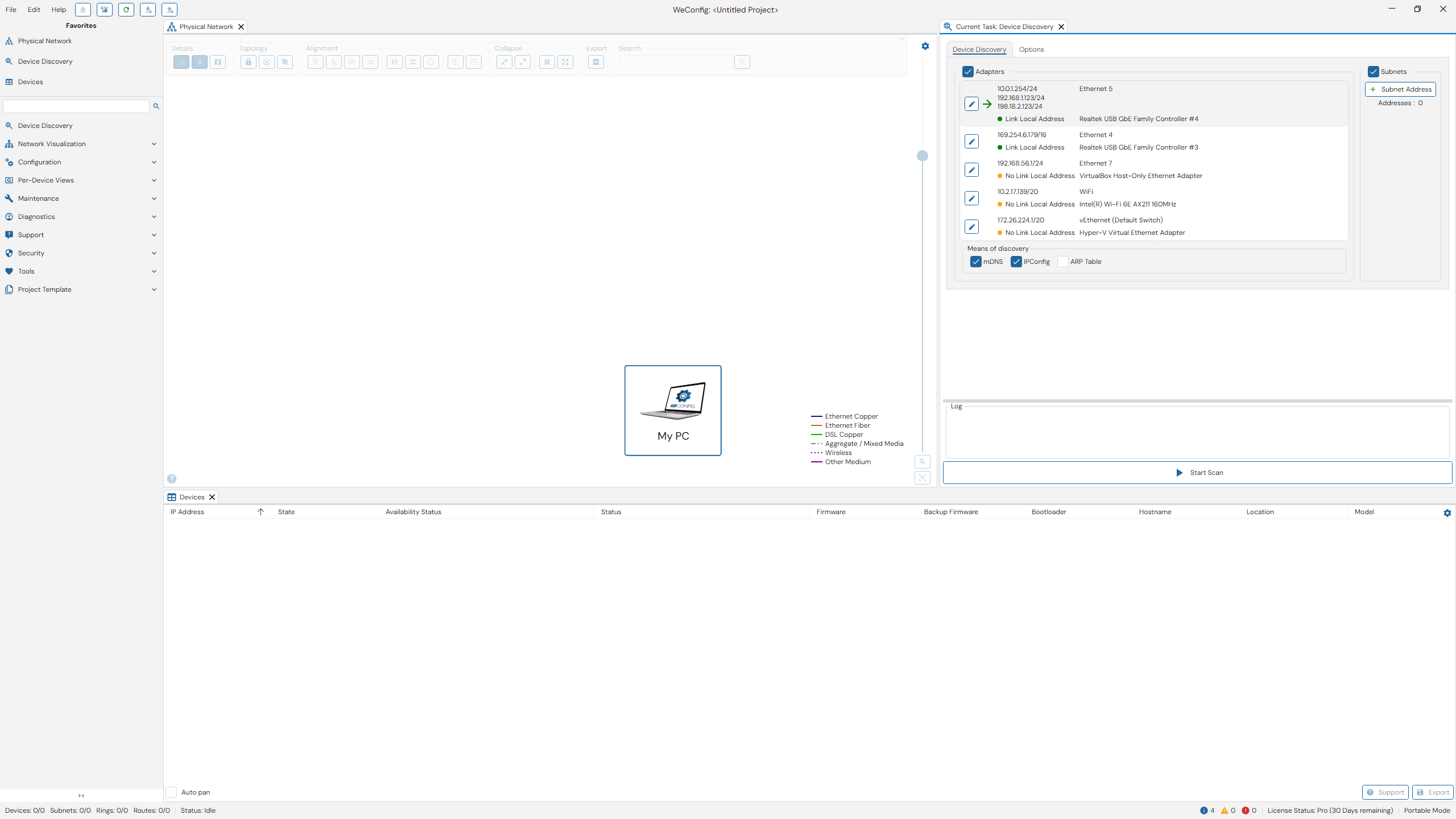Click the fit-to-view button below the zoom slider
The width and height of the screenshot is (1456, 819).
[923, 478]
